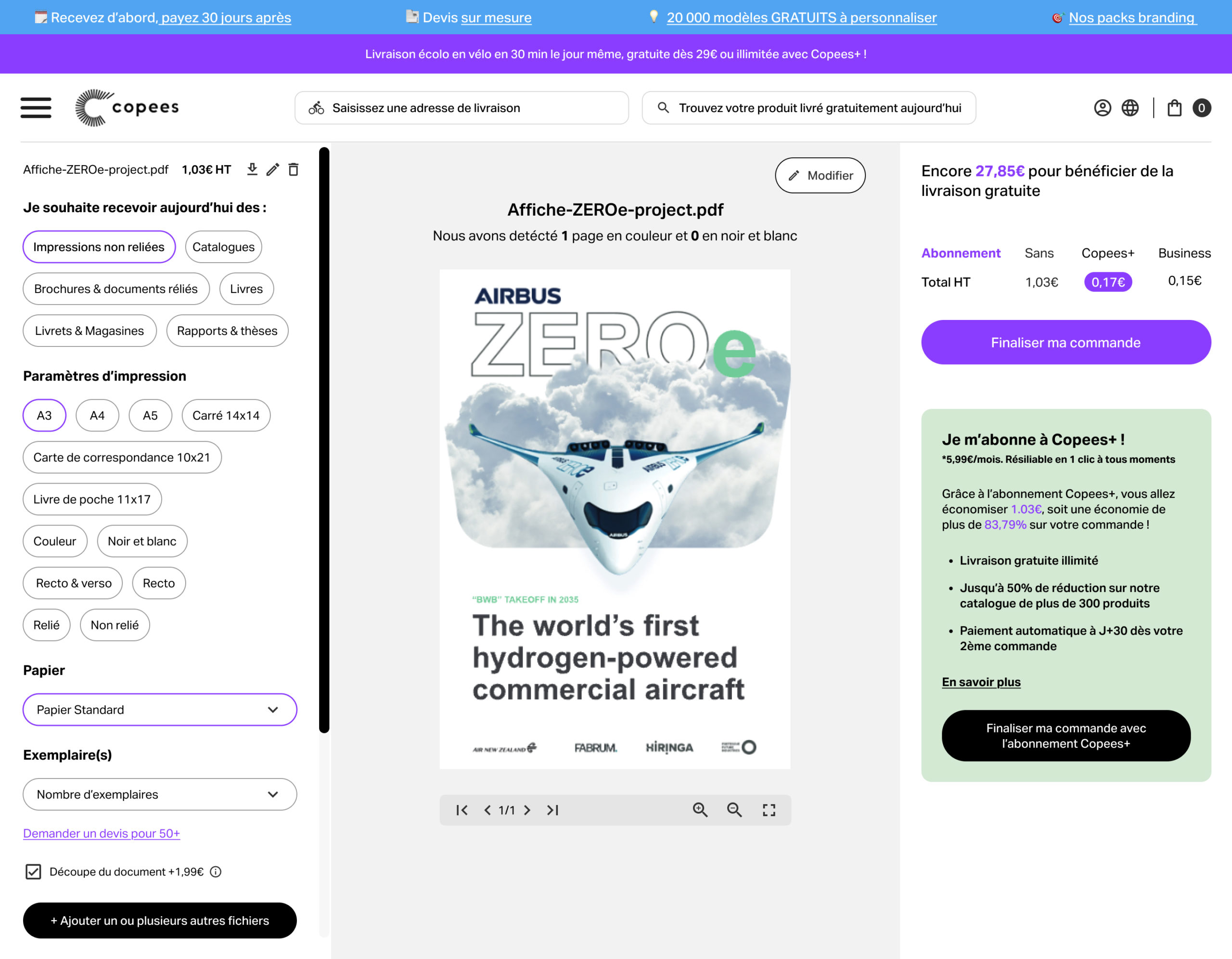
Task: Finalize order with Copees+ subscription
Action: [1065, 736]
